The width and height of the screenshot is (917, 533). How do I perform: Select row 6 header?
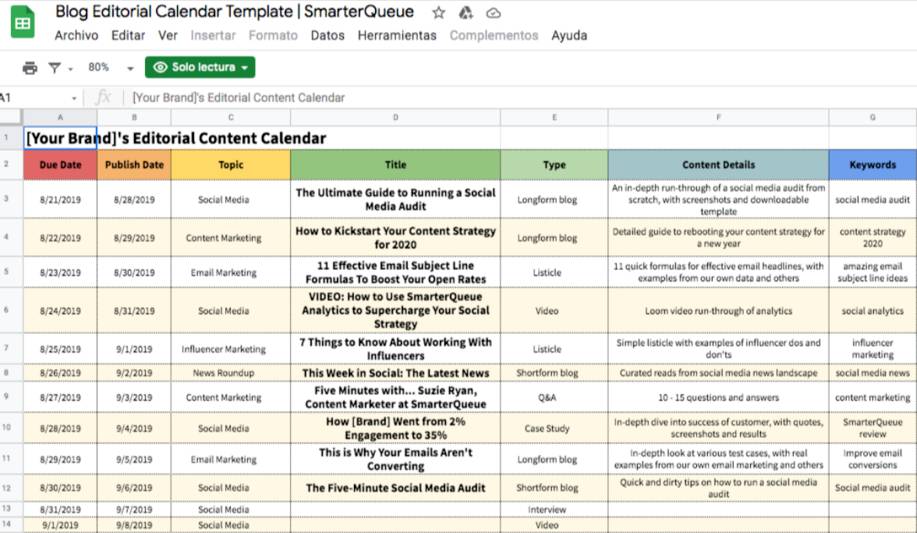tap(11, 310)
